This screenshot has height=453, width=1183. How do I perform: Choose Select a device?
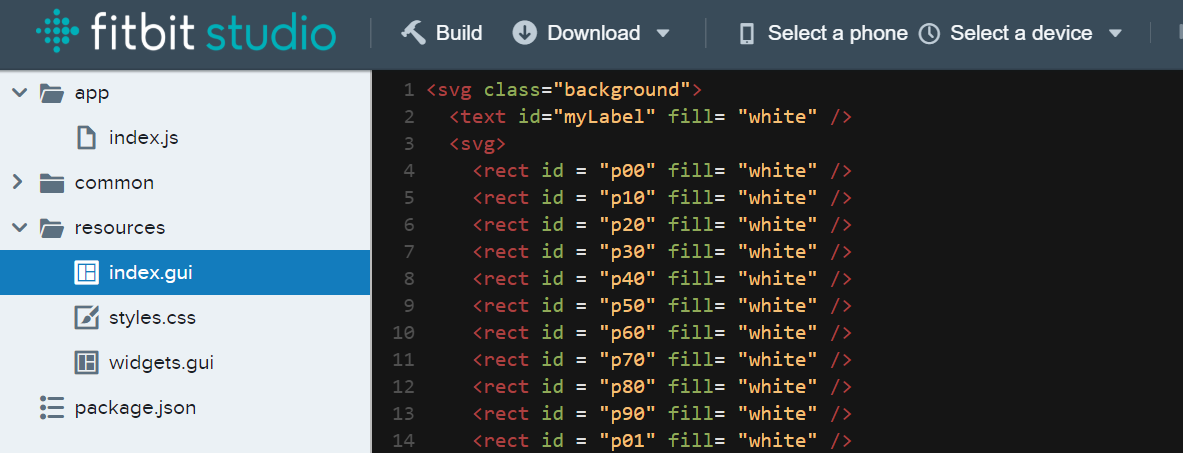click(1021, 33)
